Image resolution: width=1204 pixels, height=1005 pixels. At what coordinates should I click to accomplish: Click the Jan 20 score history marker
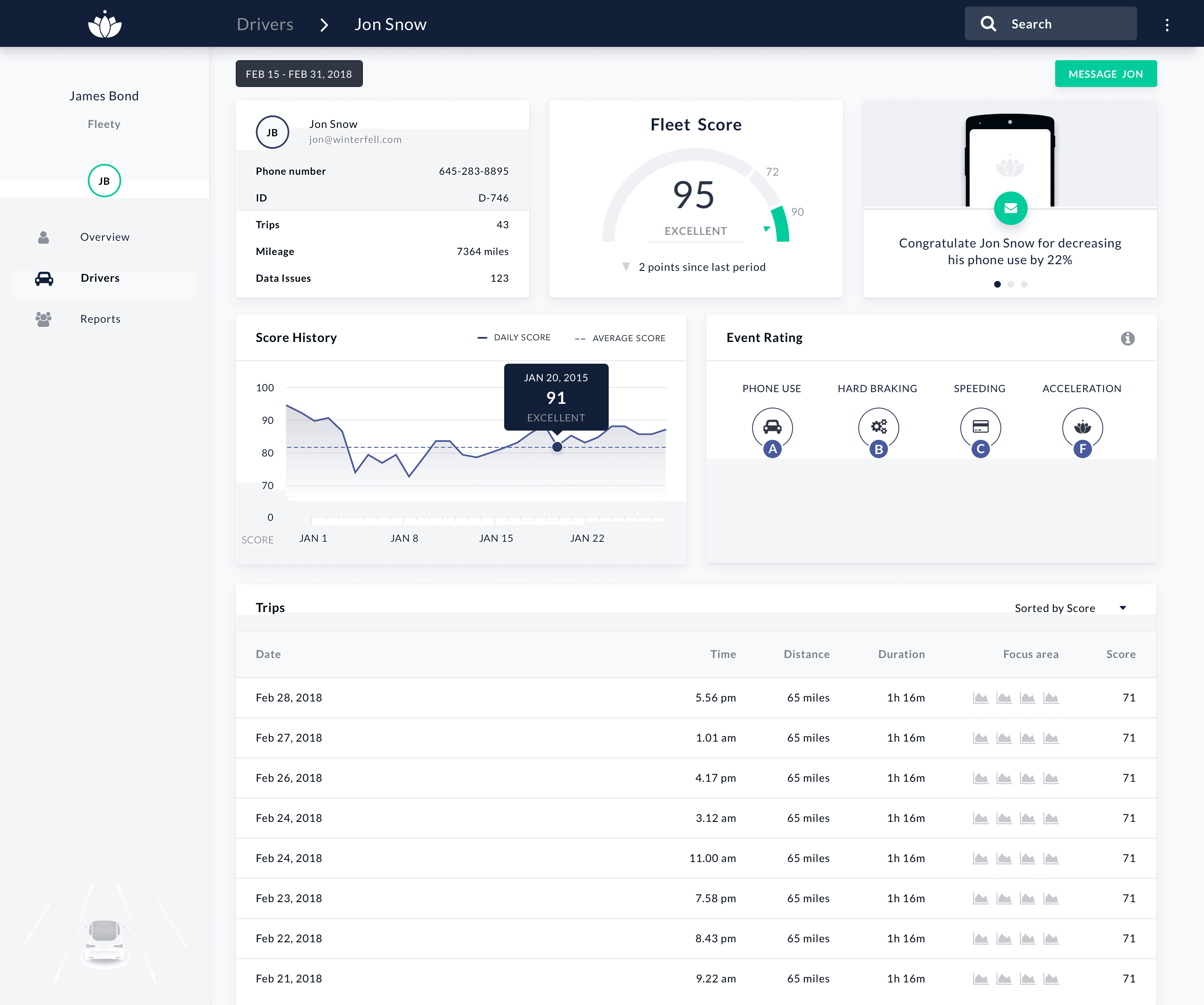point(557,447)
